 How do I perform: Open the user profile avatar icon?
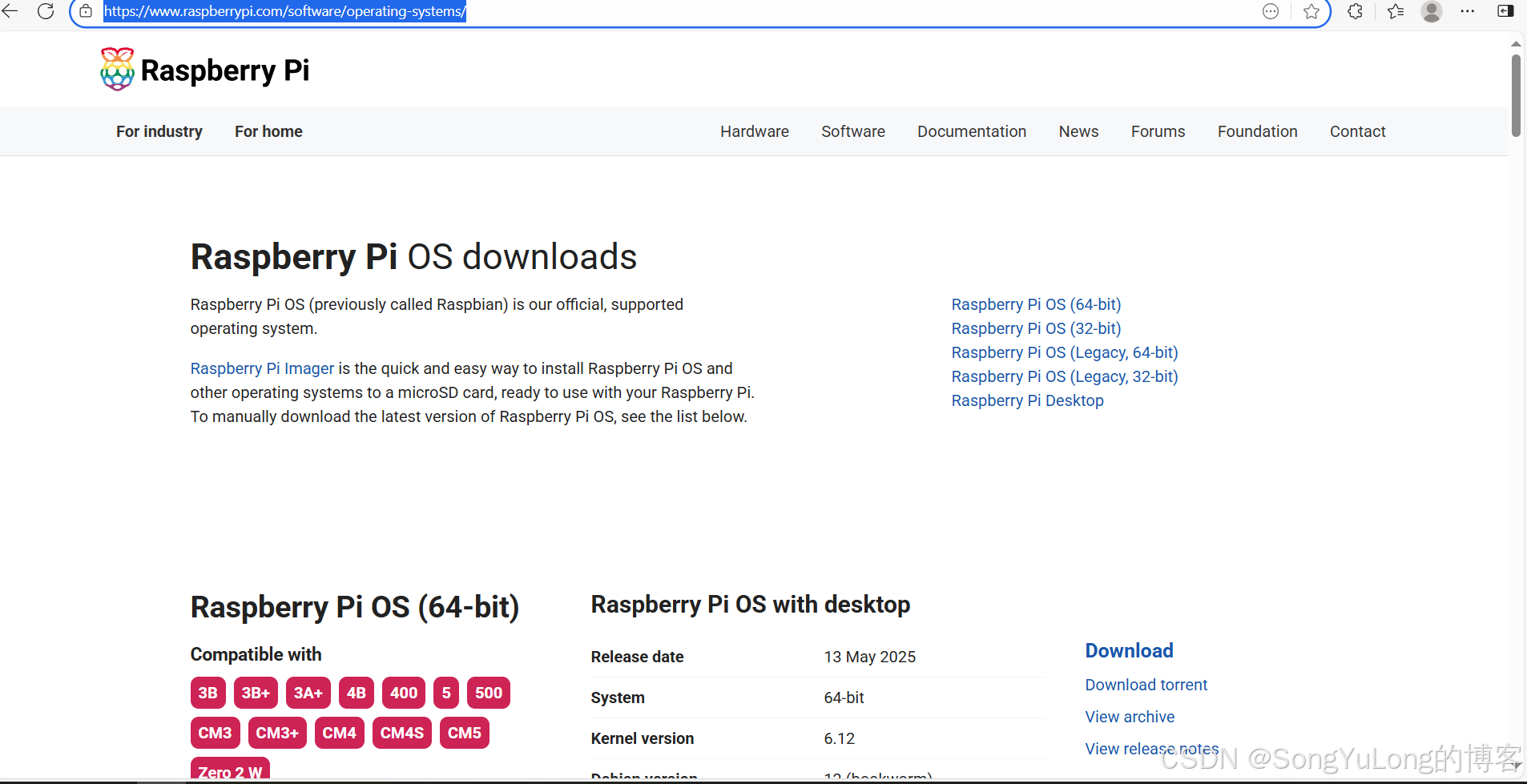(1432, 11)
